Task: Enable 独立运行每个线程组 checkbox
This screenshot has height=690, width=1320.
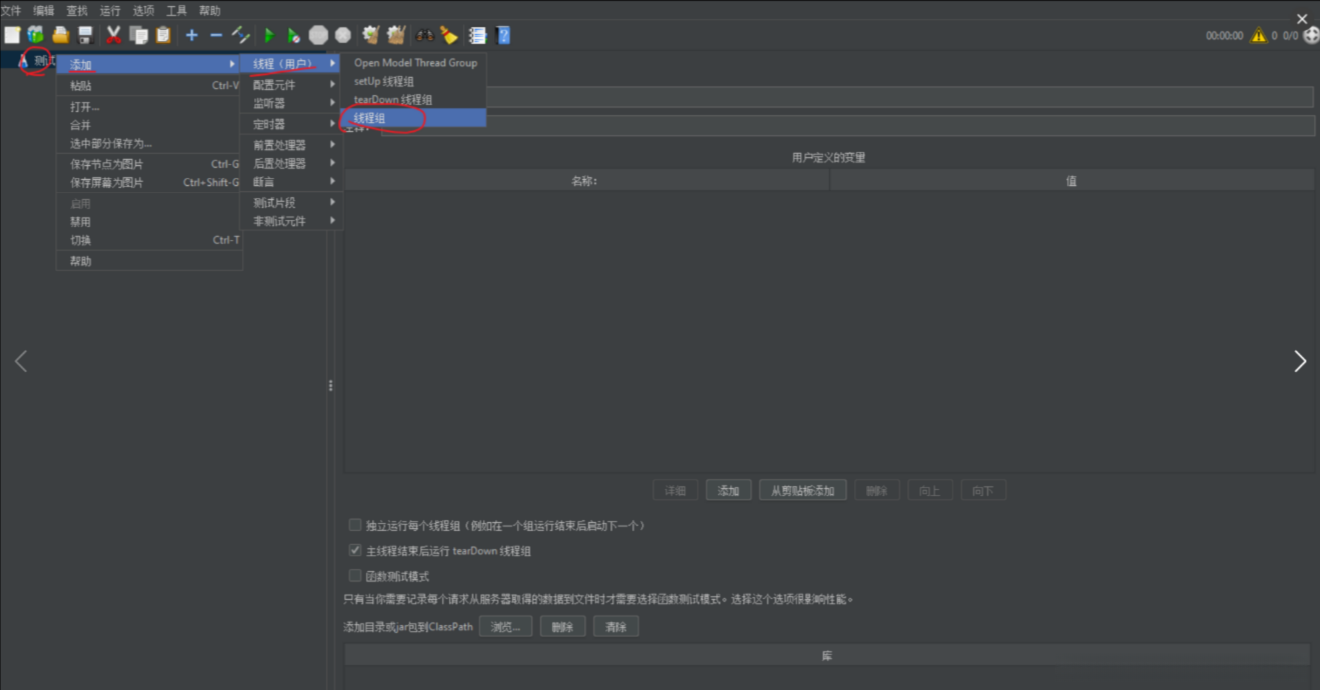Action: coord(355,525)
